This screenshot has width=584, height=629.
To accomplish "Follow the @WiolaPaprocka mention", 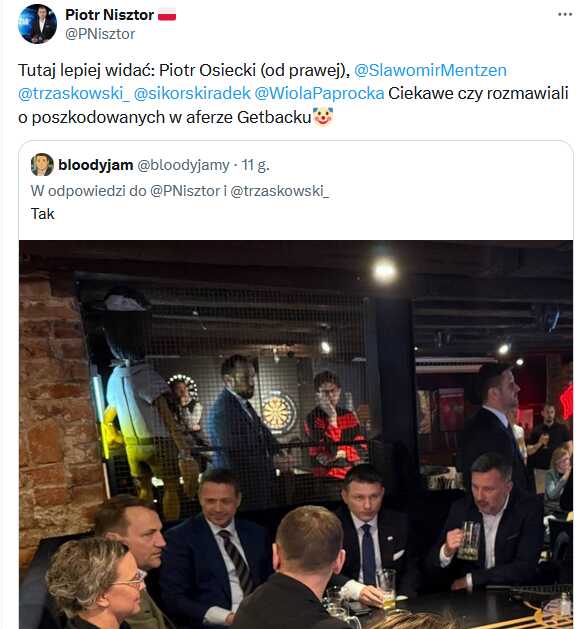I will pyautogui.click(x=319, y=93).
